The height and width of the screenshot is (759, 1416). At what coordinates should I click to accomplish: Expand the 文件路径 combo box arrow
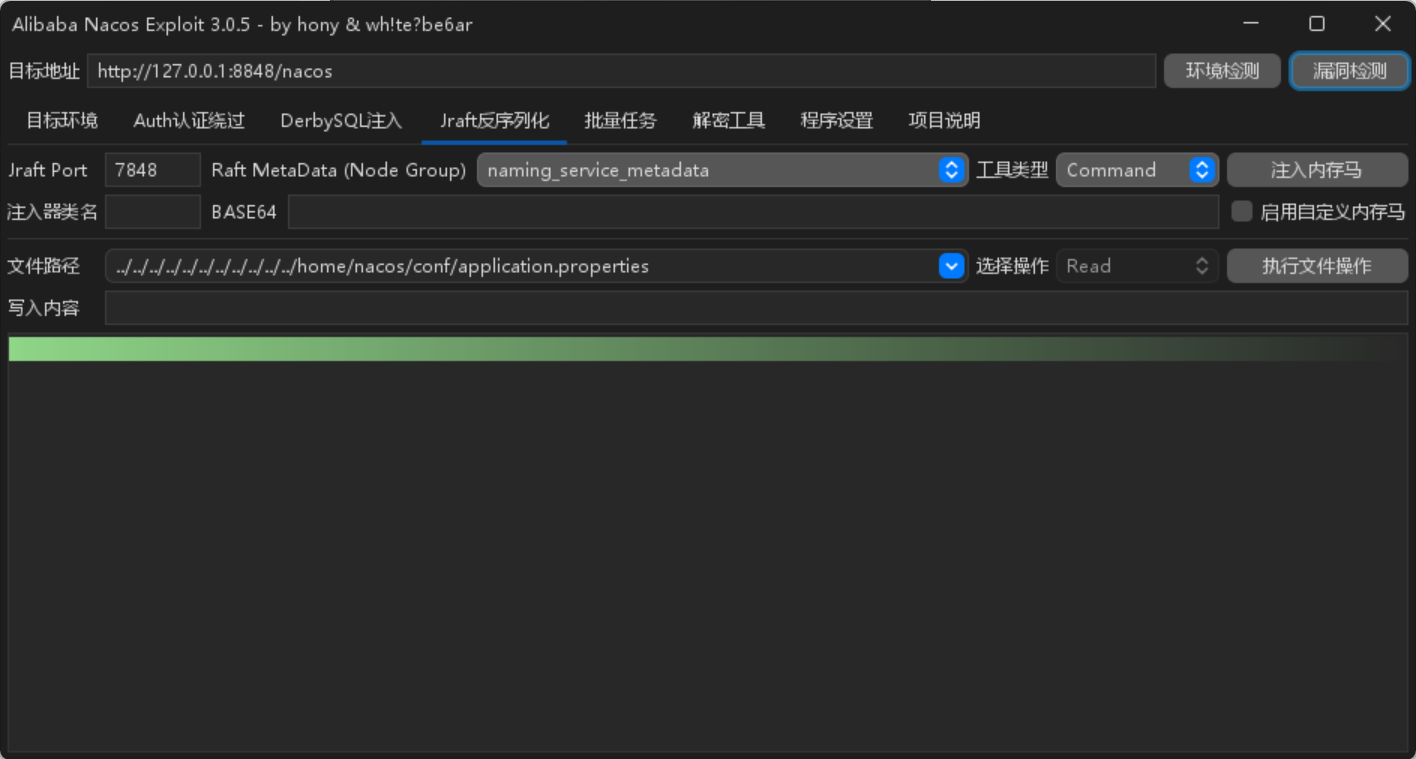[x=951, y=266]
